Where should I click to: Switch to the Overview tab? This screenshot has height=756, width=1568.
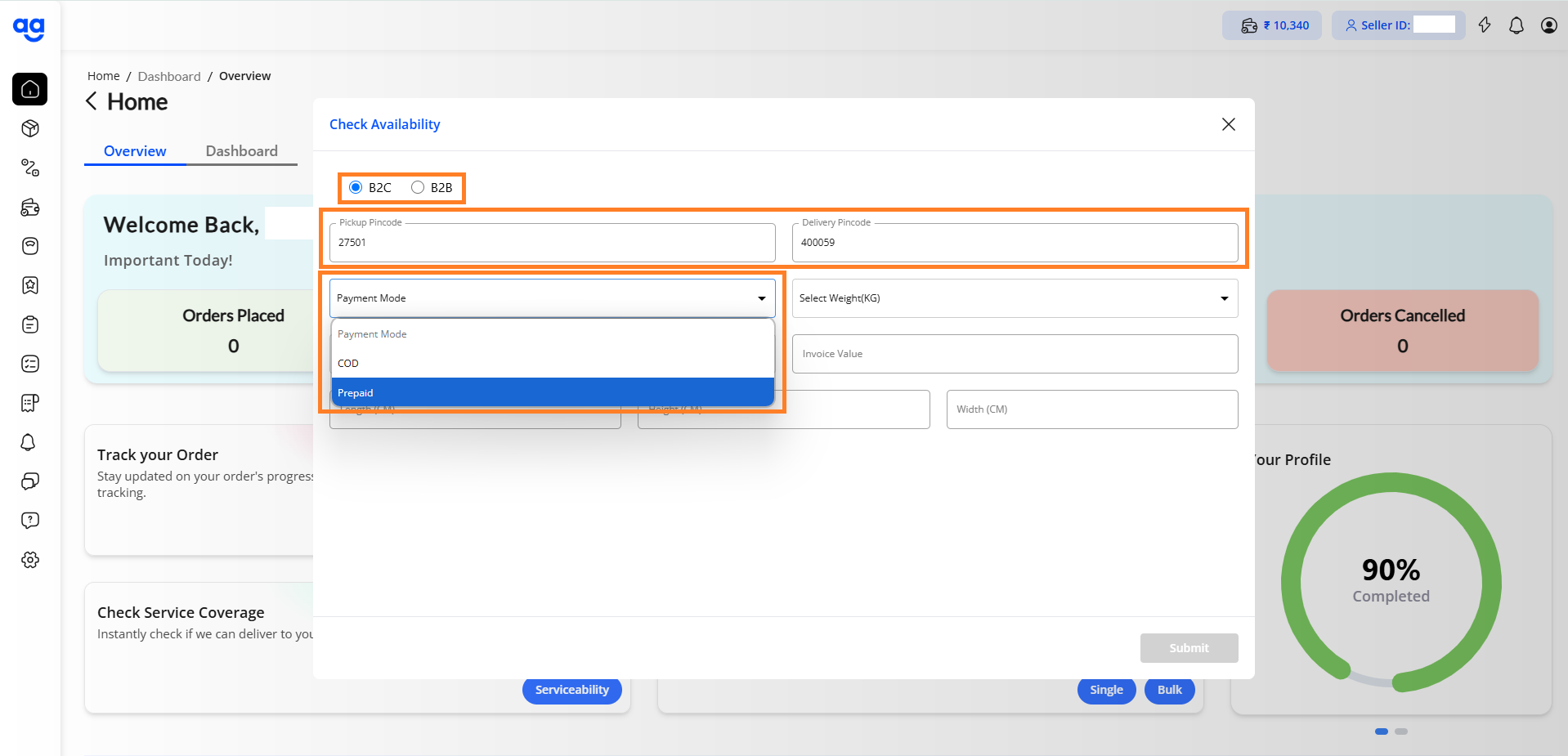tap(135, 151)
